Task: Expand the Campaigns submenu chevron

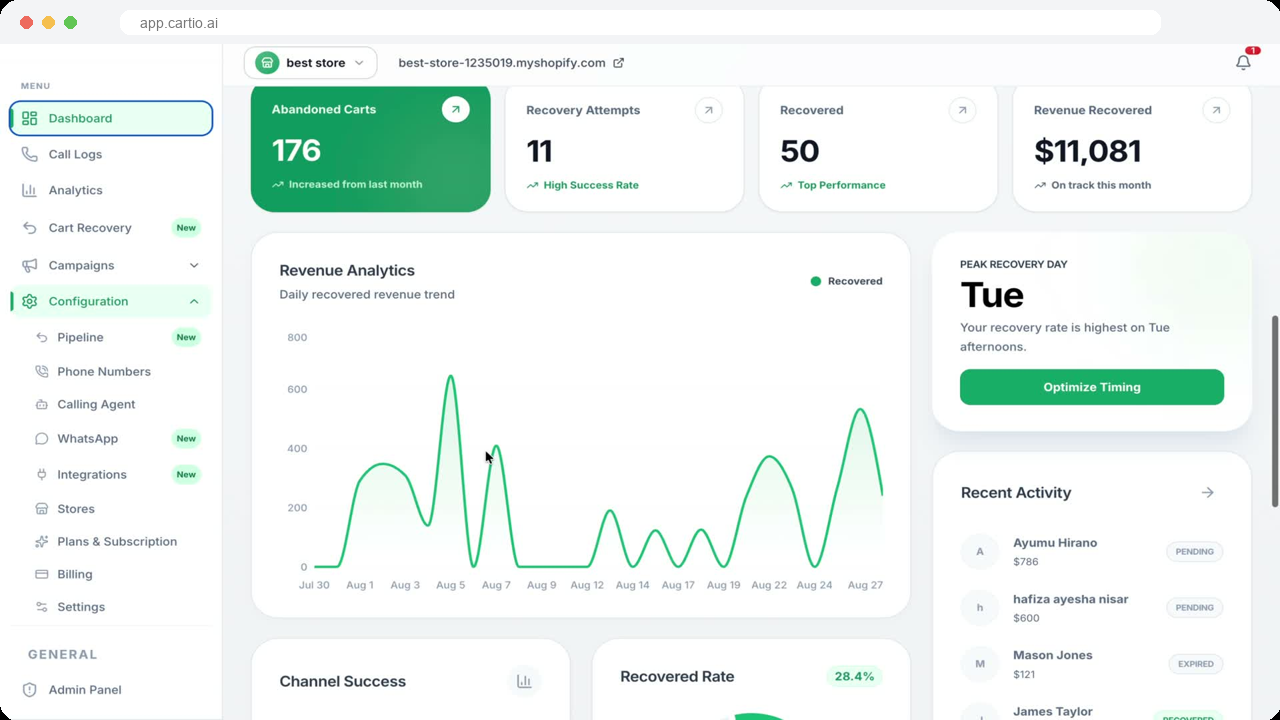Action: (x=194, y=265)
